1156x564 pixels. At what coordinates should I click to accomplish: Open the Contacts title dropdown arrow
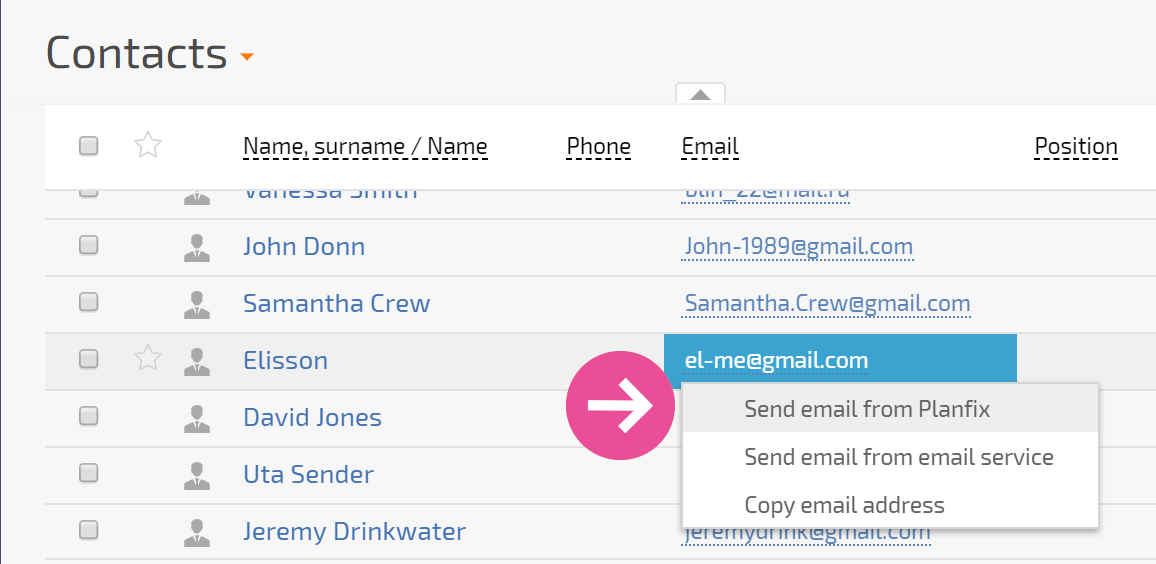point(247,57)
